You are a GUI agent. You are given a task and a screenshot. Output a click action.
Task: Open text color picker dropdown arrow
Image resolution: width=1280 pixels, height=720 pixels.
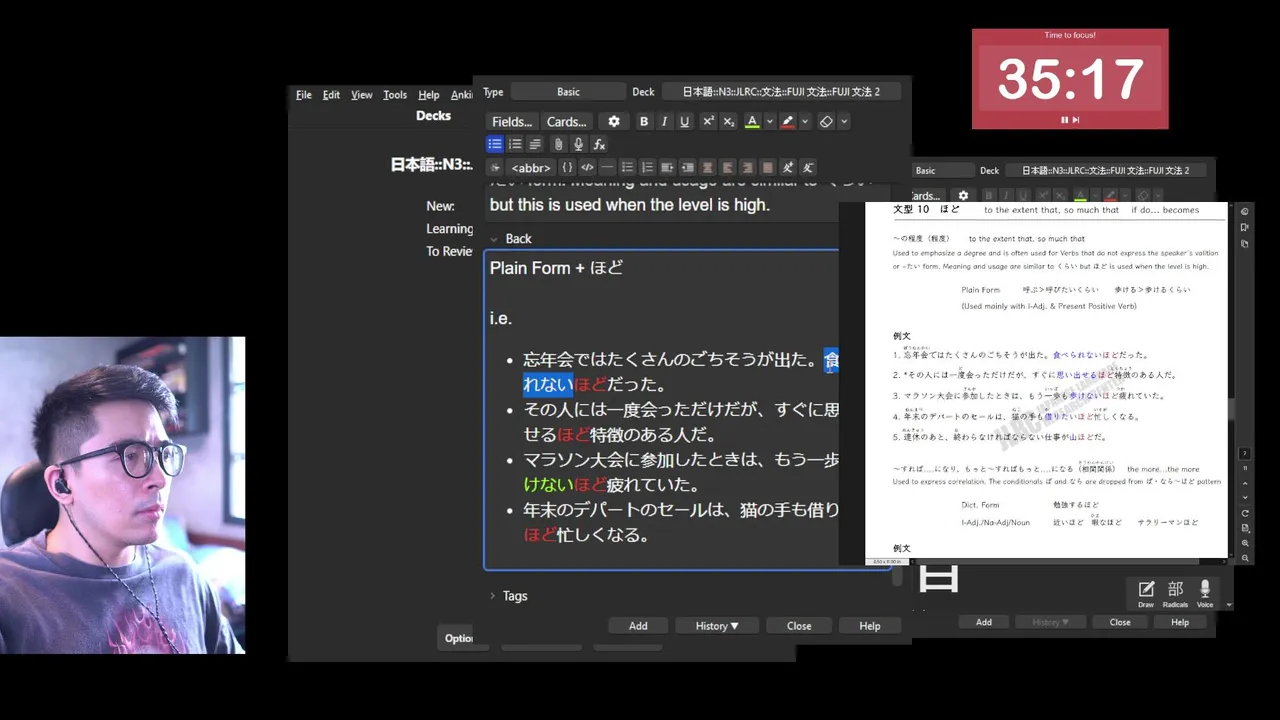click(x=769, y=121)
